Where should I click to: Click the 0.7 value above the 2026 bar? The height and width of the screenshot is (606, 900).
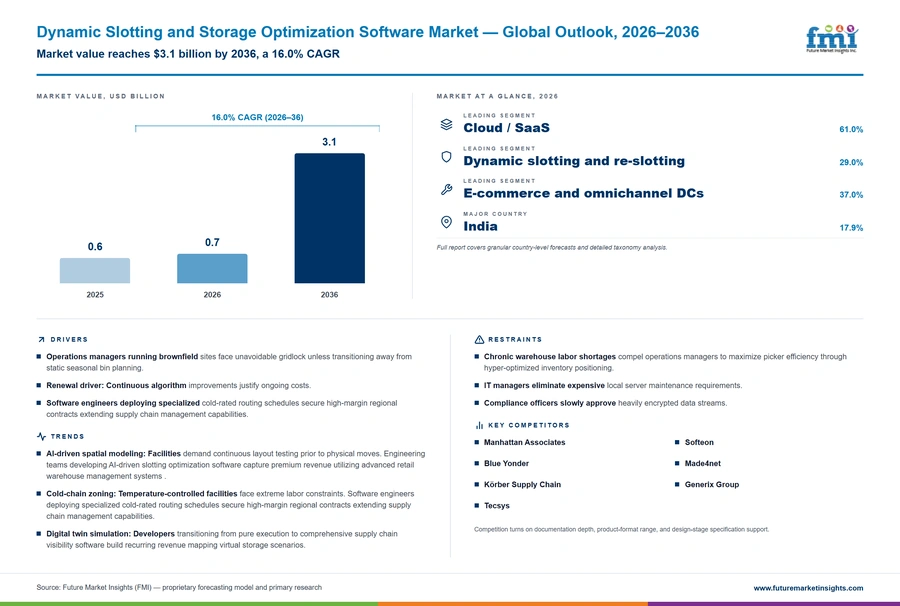pos(212,243)
